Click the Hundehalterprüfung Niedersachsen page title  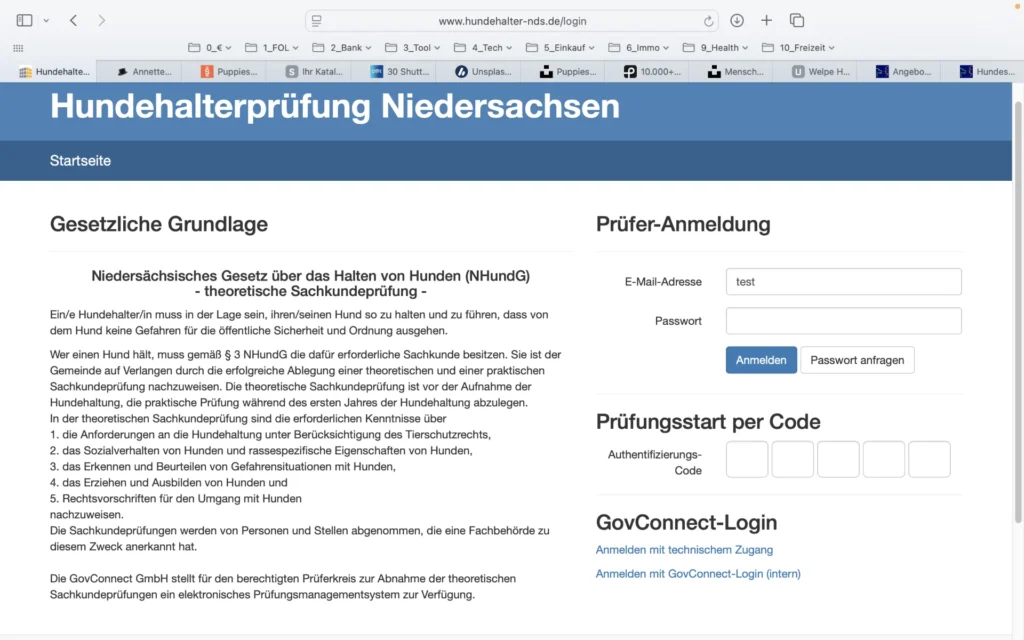[334, 106]
